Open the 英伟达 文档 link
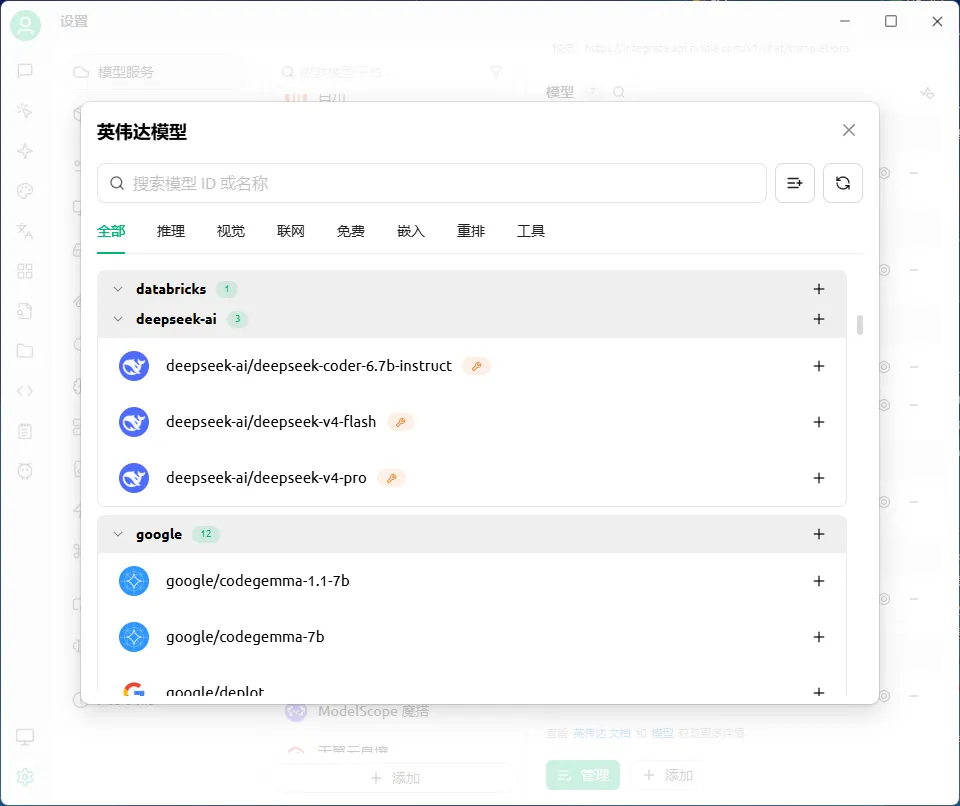The image size is (960, 806). [x=601, y=733]
